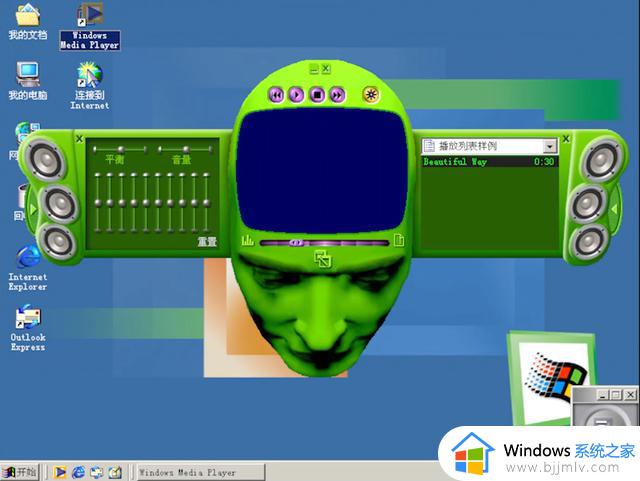Image resolution: width=640 pixels, height=481 pixels.
Task: Toggle the playlist panel with the document icon
Action: tap(399, 240)
